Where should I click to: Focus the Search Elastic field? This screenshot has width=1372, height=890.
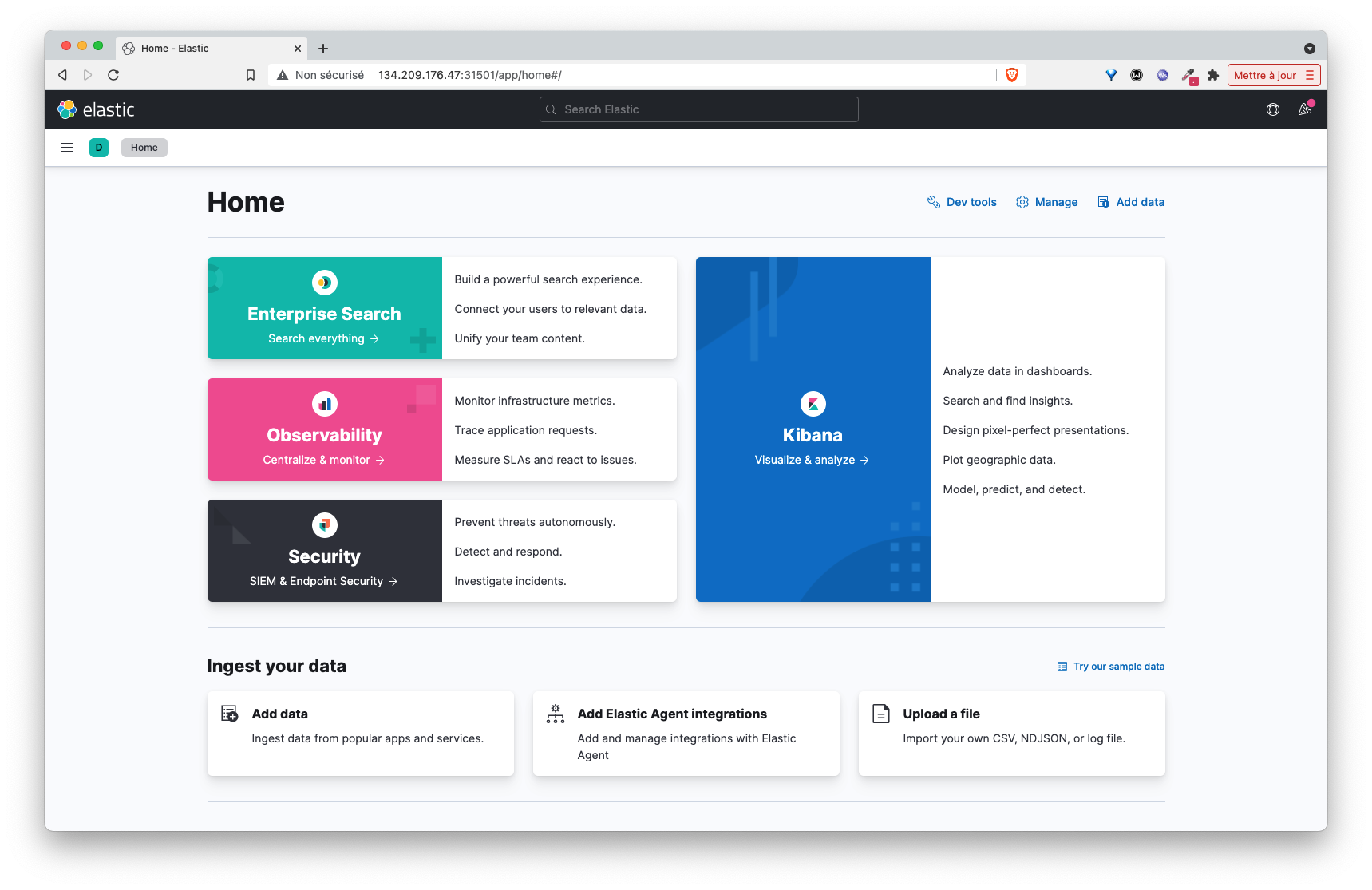coord(699,109)
